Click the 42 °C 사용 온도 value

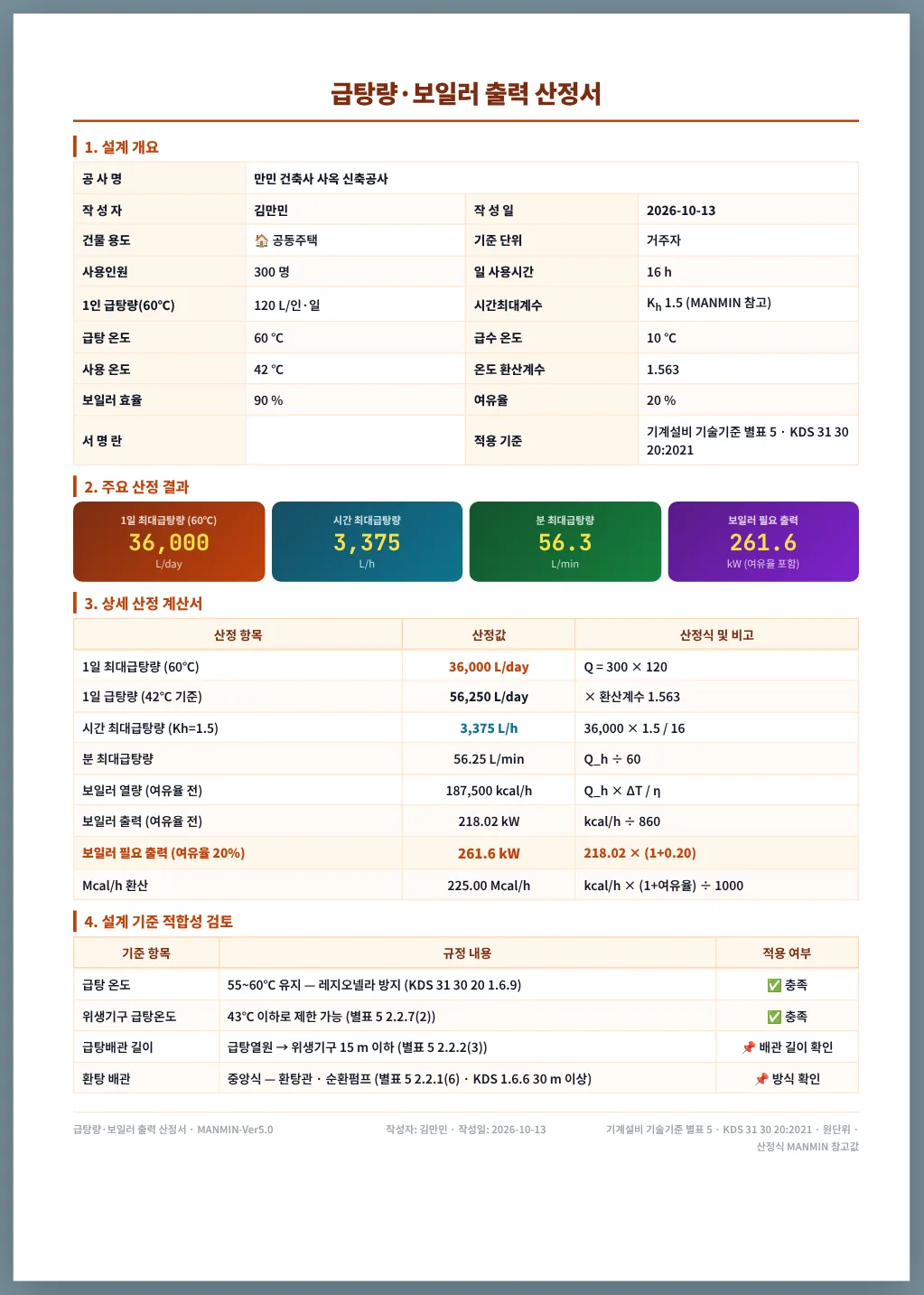(x=268, y=370)
